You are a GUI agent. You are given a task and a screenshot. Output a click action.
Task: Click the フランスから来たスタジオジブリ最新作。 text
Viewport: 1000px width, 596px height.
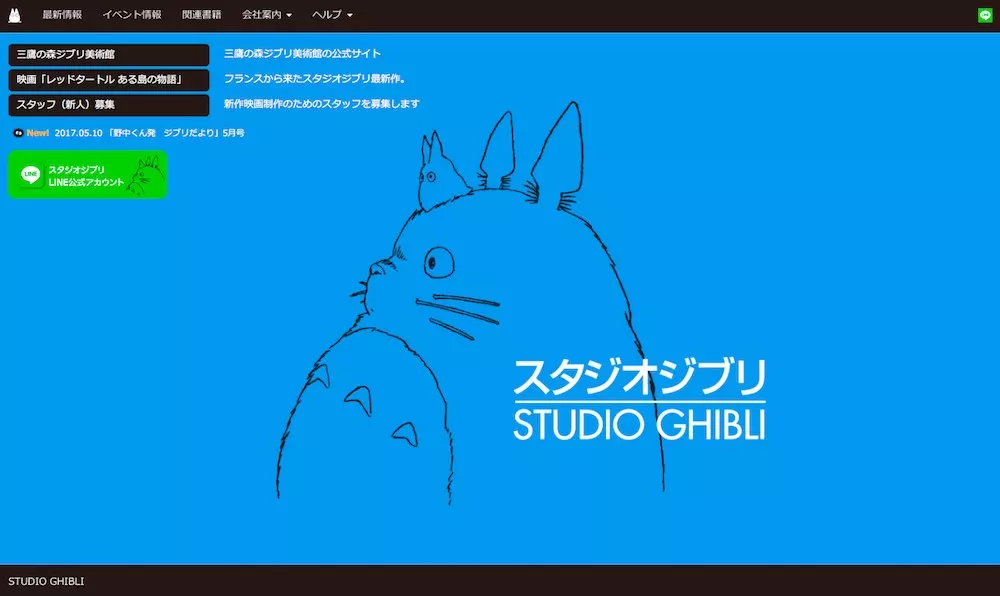coord(314,78)
